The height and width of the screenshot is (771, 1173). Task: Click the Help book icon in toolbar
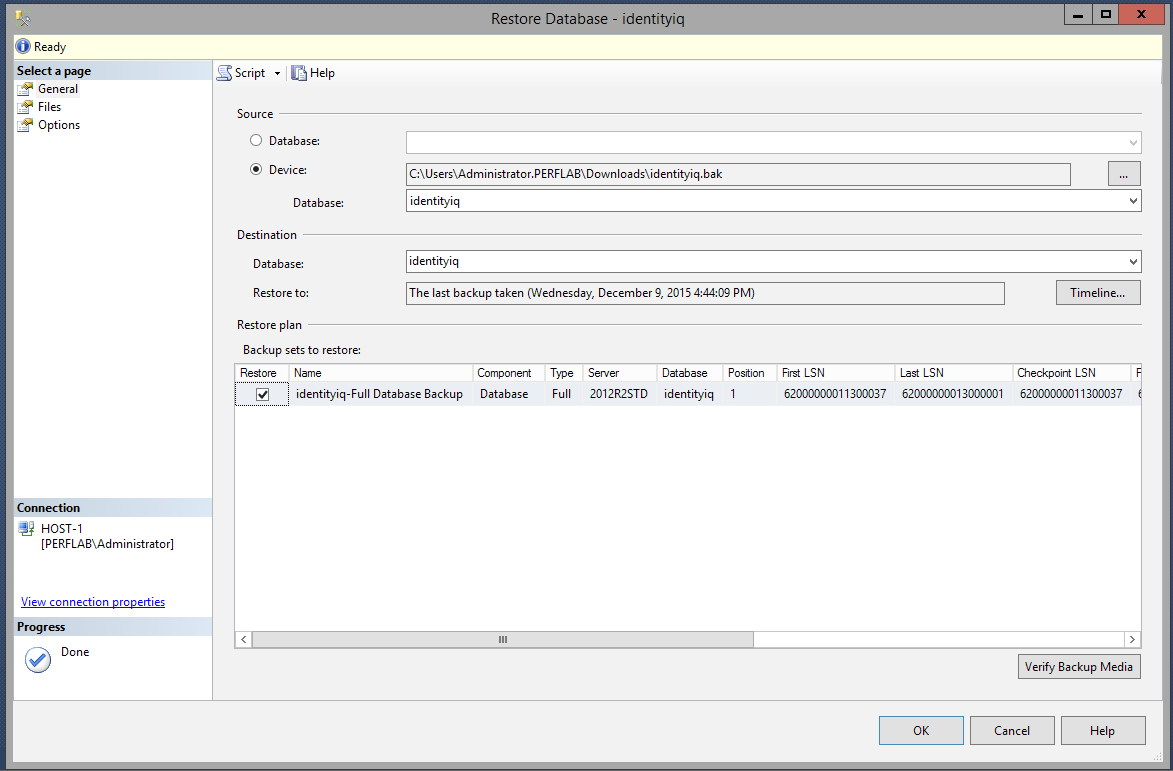pyautogui.click(x=299, y=73)
